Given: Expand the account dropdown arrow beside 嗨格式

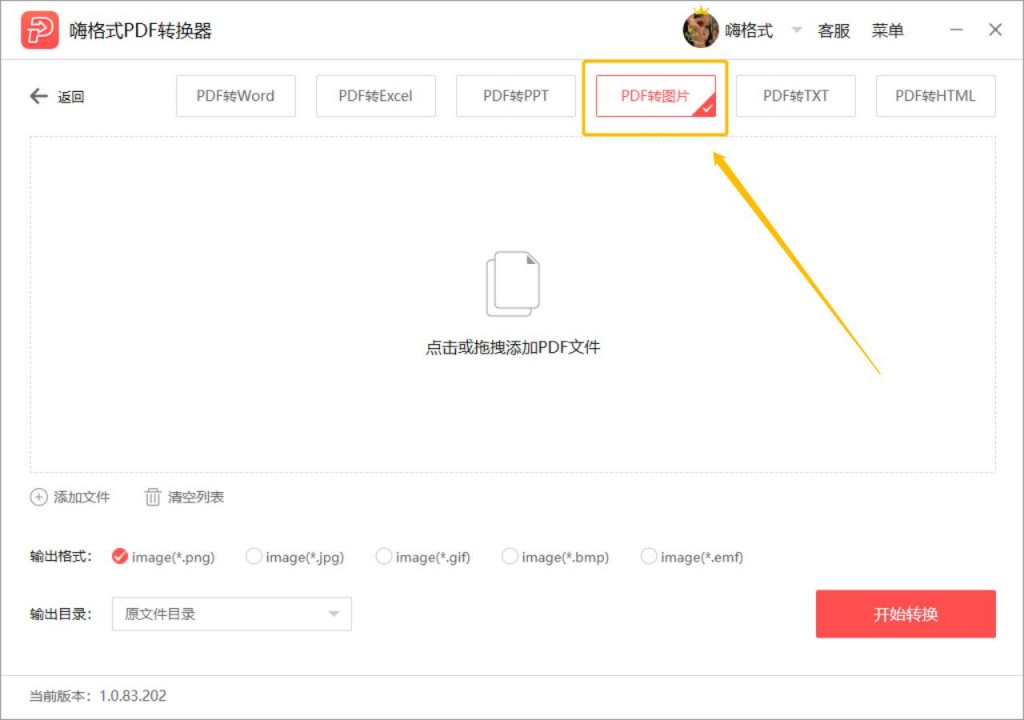Looking at the screenshot, I should pos(796,30).
